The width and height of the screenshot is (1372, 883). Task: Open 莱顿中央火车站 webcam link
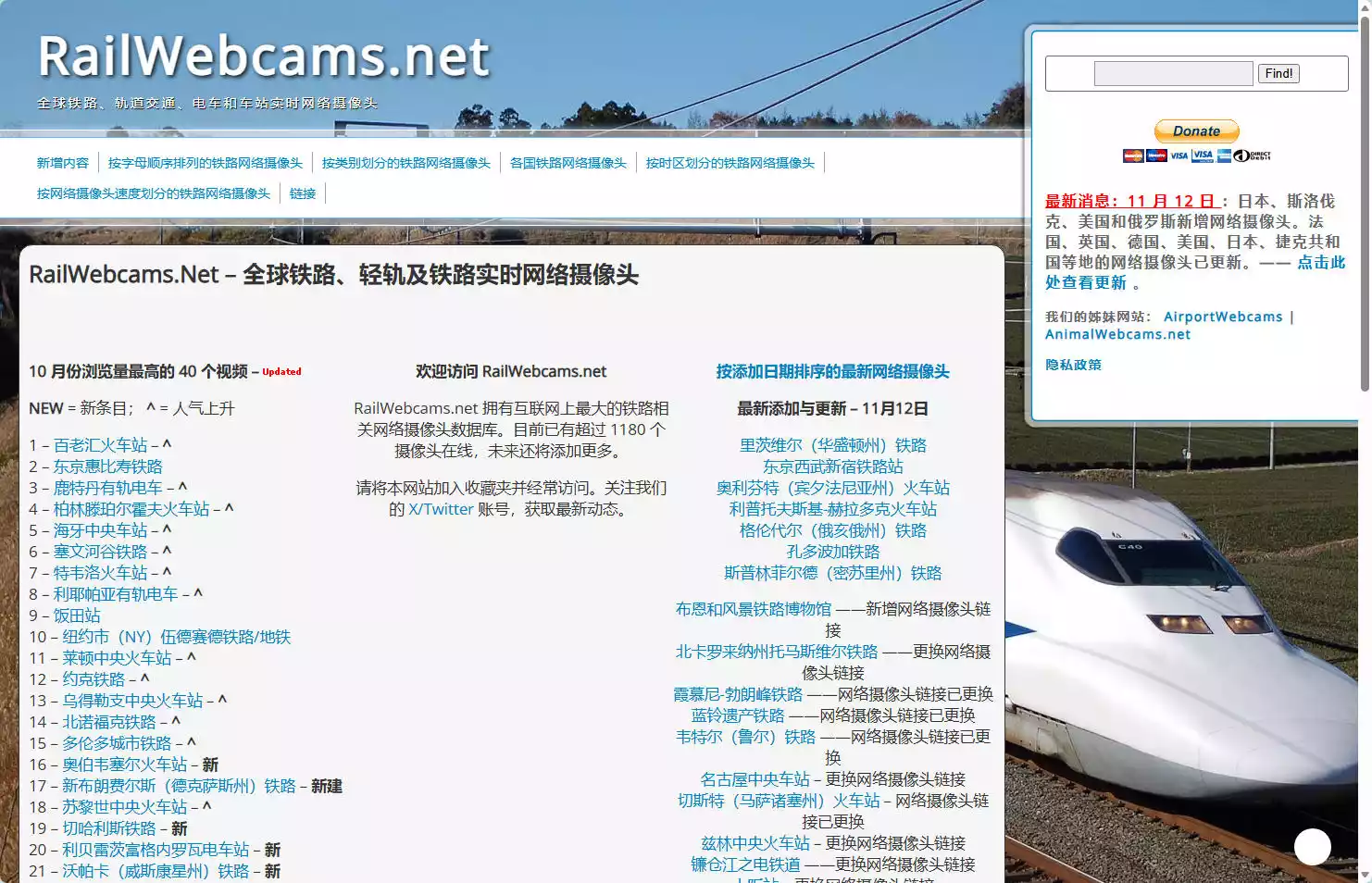click(117, 658)
